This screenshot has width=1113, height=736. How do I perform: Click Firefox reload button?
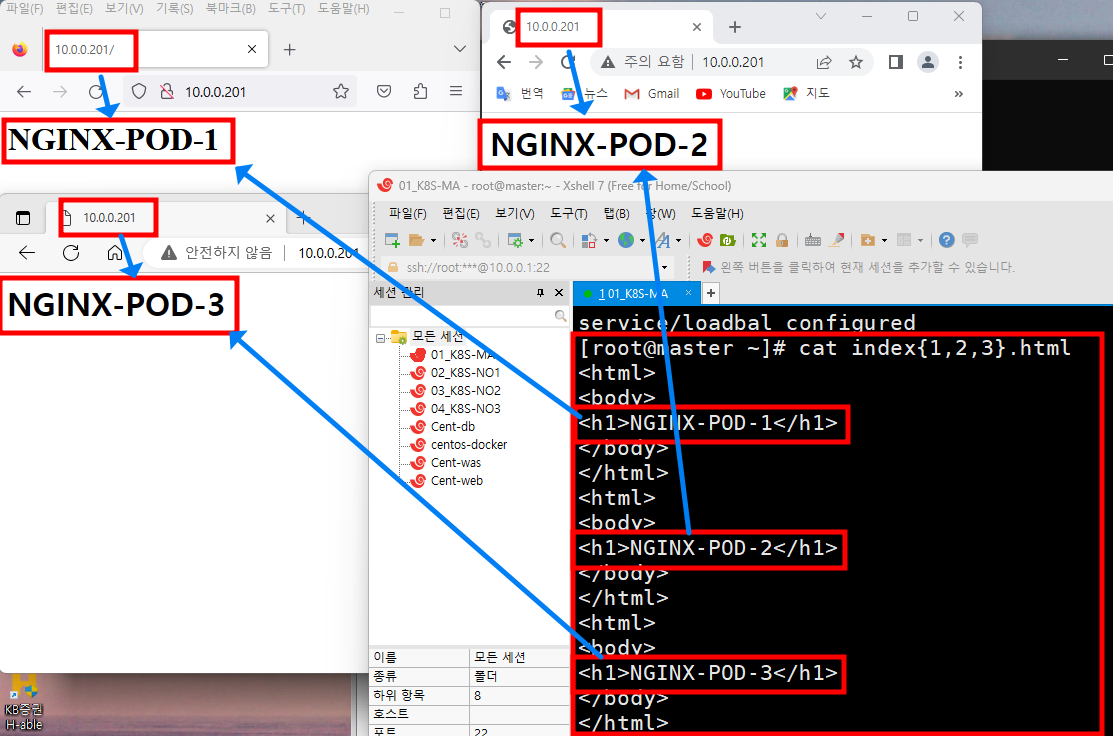[96, 92]
